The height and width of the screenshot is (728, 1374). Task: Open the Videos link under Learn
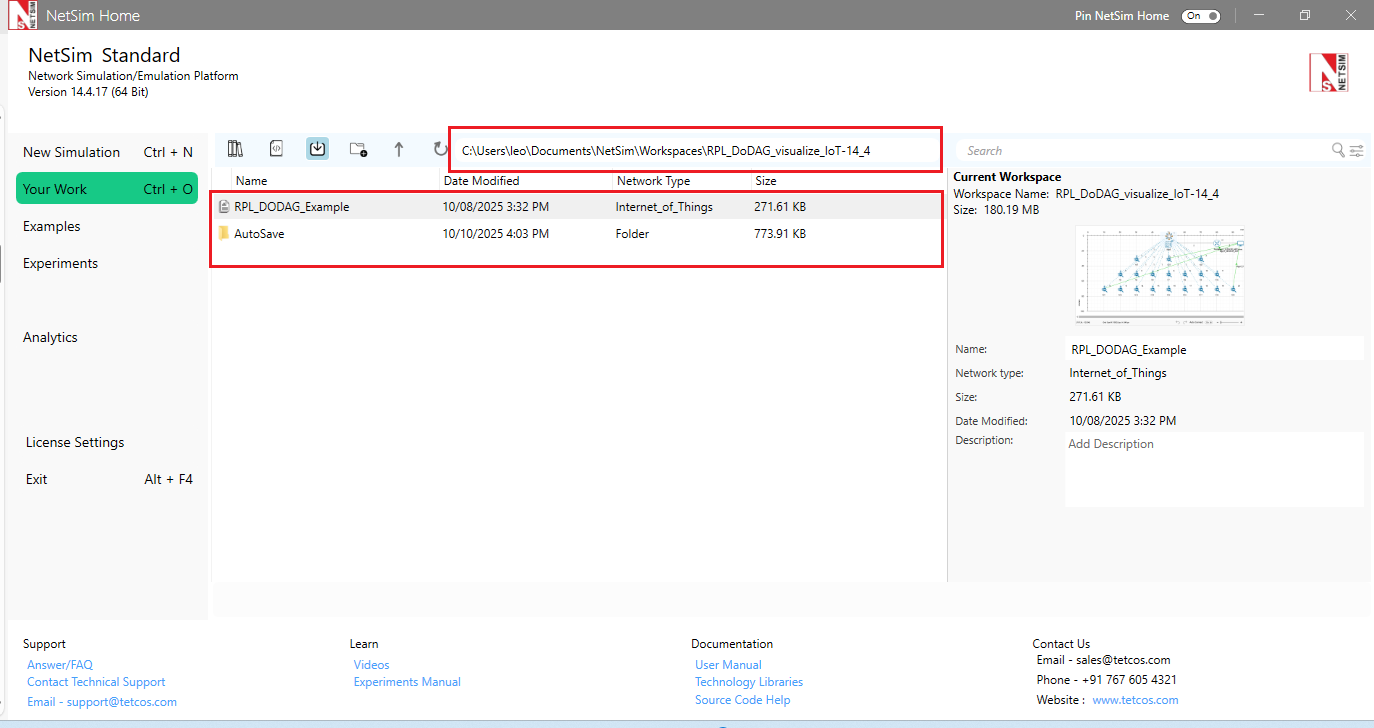[371, 665]
